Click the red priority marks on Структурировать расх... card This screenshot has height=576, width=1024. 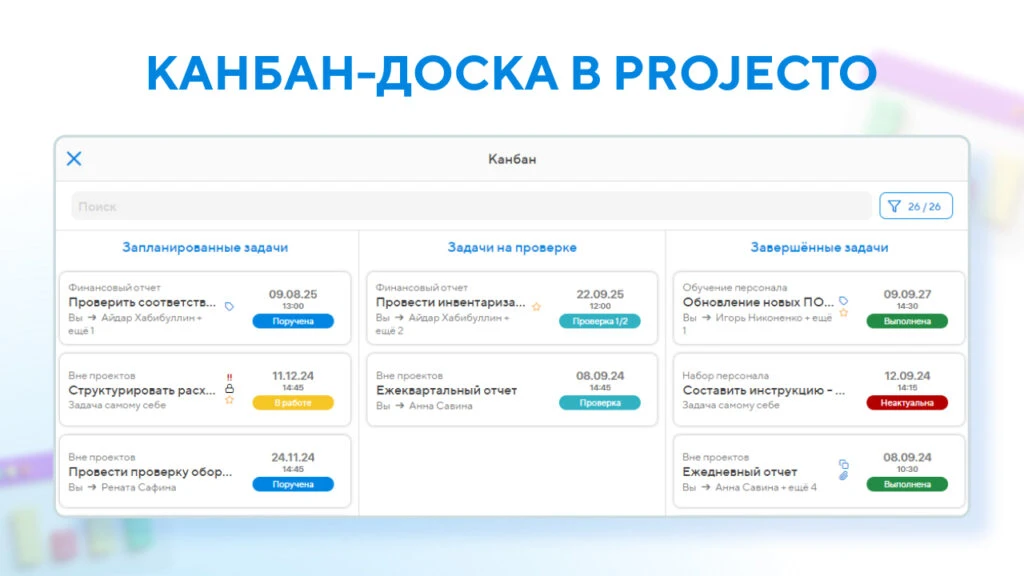(x=229, y=377)
